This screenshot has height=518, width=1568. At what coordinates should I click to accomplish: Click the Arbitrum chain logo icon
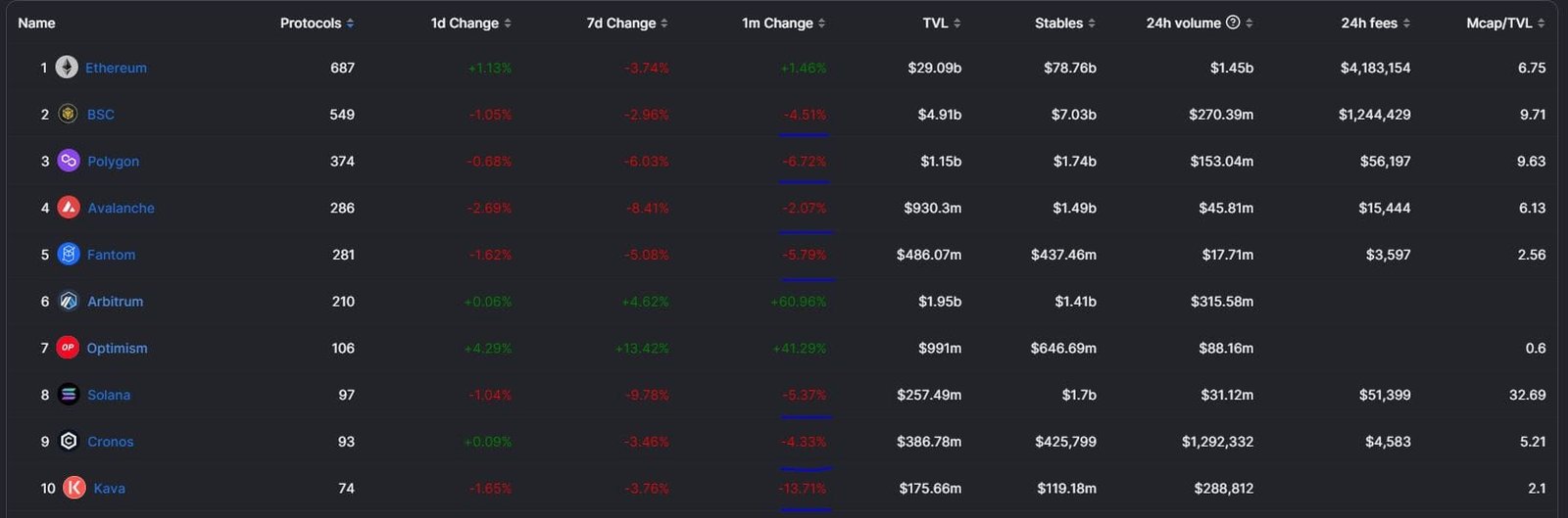[x=69, y=302]
